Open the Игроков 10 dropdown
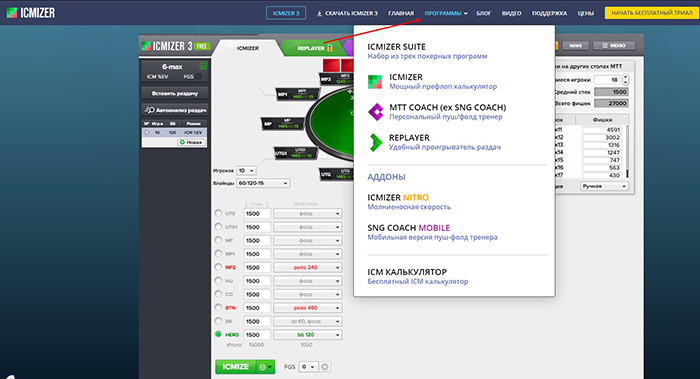This screenshot has width=700, height=379. click(x=246, y=171)
